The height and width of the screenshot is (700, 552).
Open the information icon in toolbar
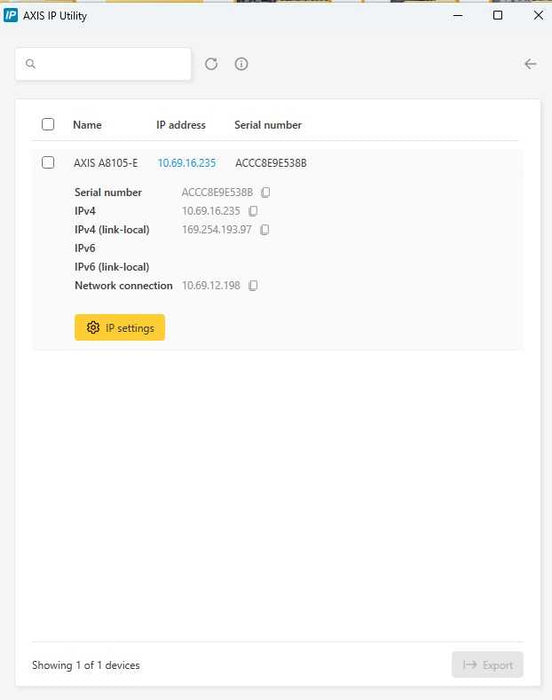coord(241,64)
